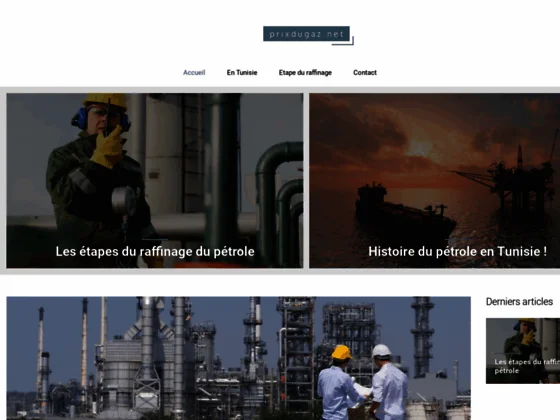Select the 'Derniers articles' heading

coord(519,302)
